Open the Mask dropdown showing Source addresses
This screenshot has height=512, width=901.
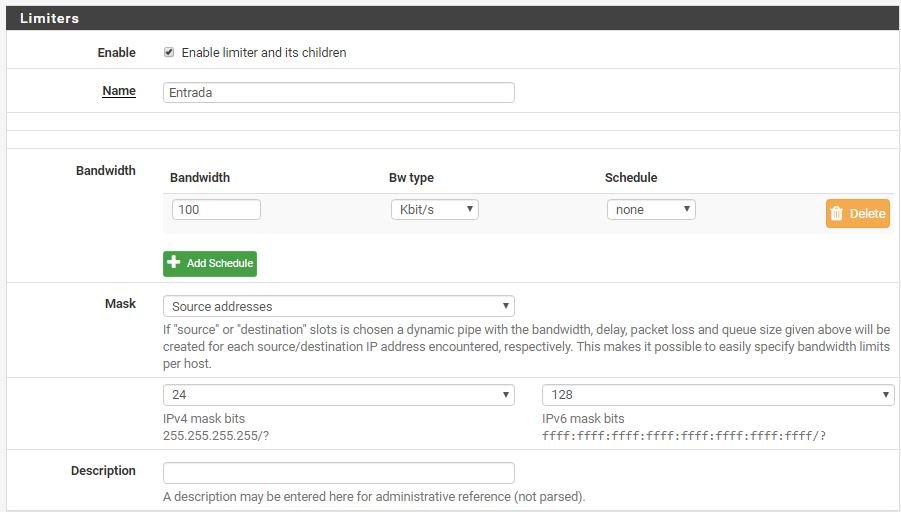[x=338, y=306]
